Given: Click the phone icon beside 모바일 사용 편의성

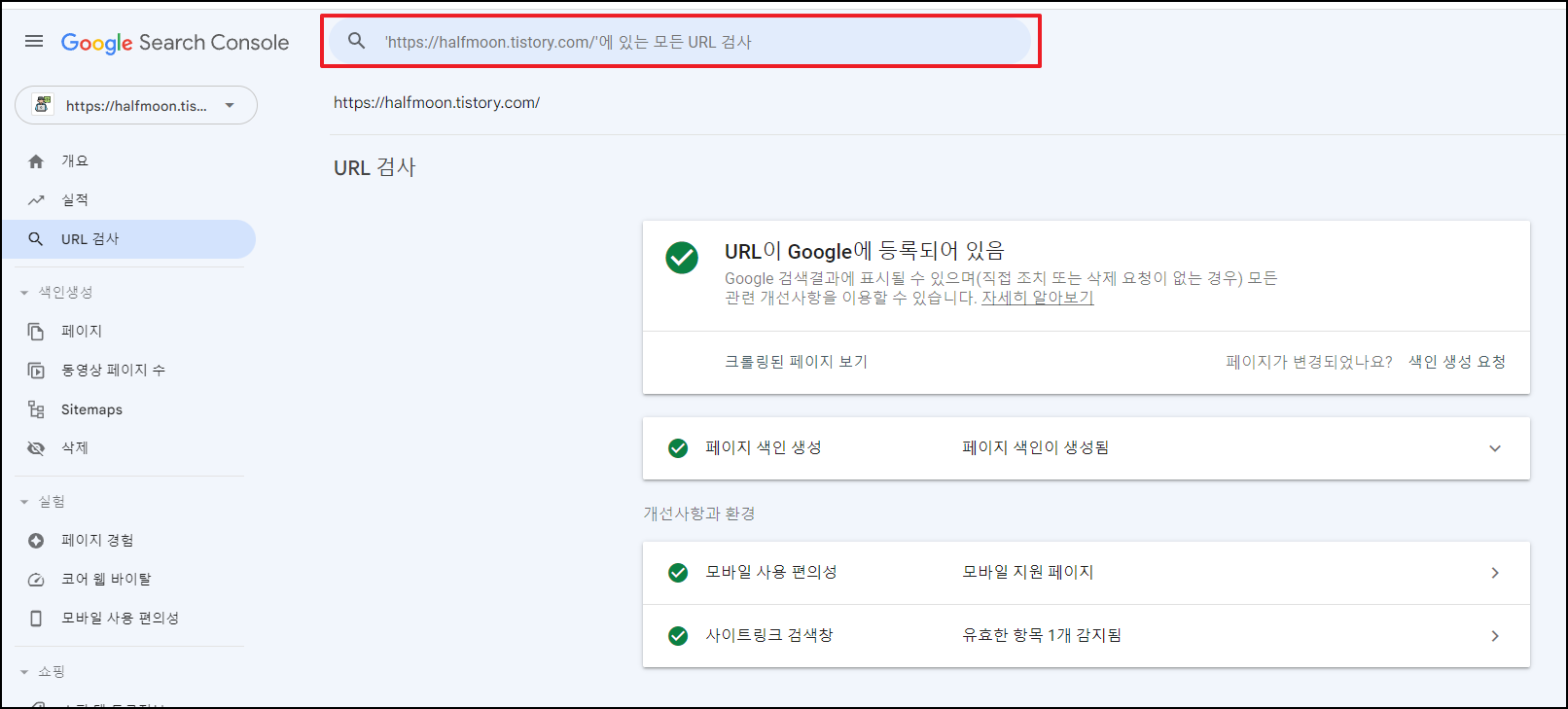Looking at the screenshot, I should coord(36,619).
